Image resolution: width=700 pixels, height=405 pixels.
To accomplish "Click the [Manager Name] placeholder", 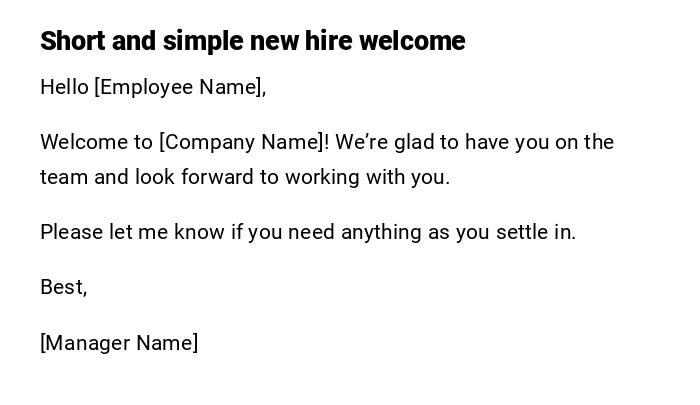I will tap(119, 343).
